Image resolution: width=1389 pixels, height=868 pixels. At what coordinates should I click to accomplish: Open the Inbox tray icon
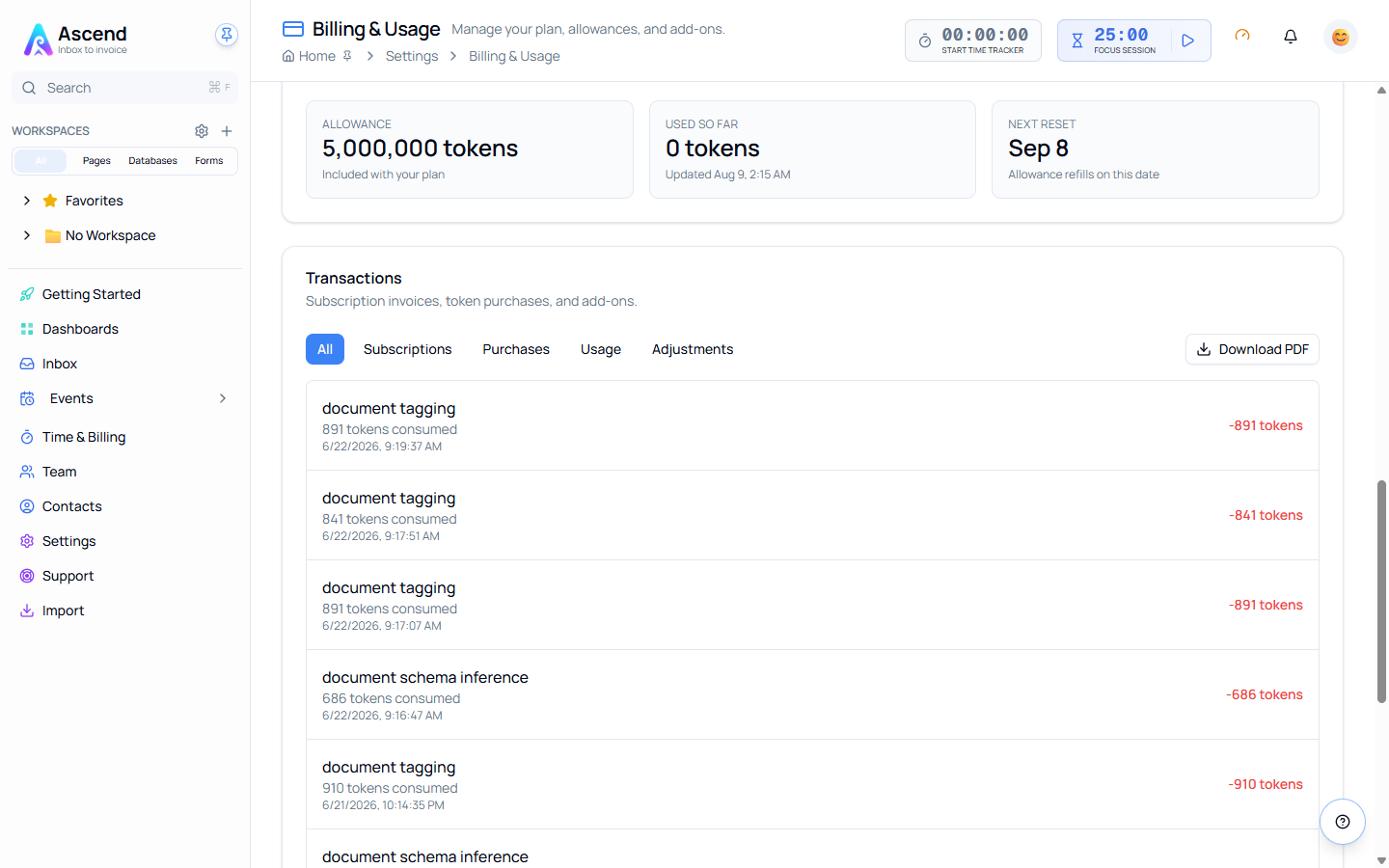click(x=27, y=364)
